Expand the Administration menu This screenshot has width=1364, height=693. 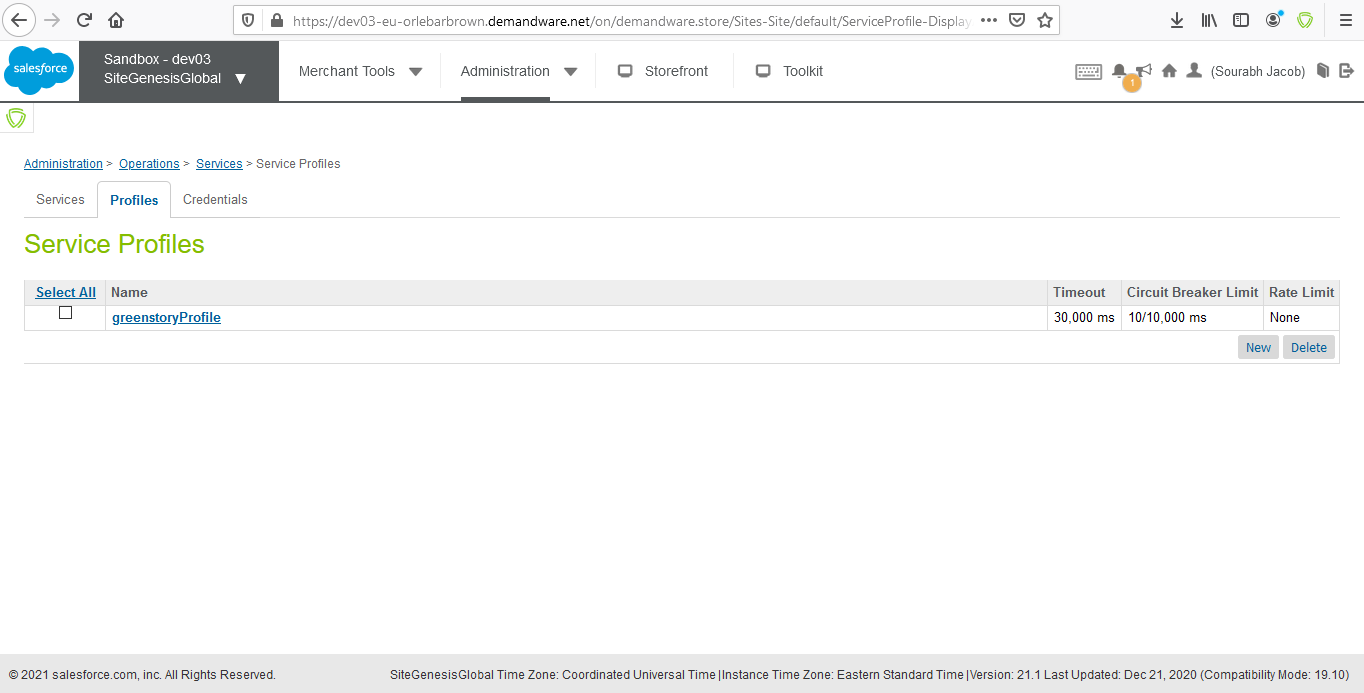pyautogui.click(x=519, y=71)
